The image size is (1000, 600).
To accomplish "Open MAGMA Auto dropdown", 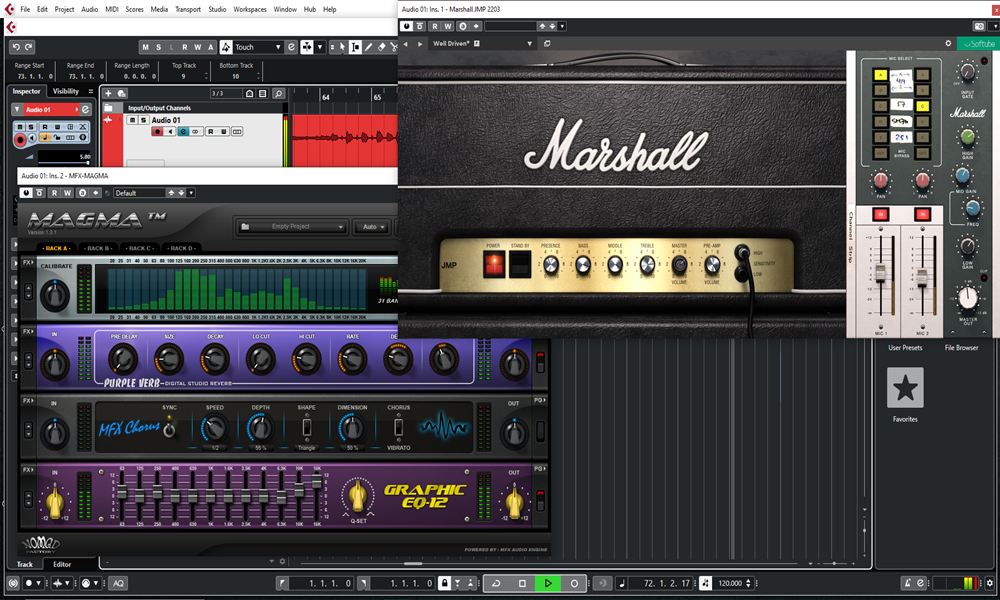I will 373,226.
